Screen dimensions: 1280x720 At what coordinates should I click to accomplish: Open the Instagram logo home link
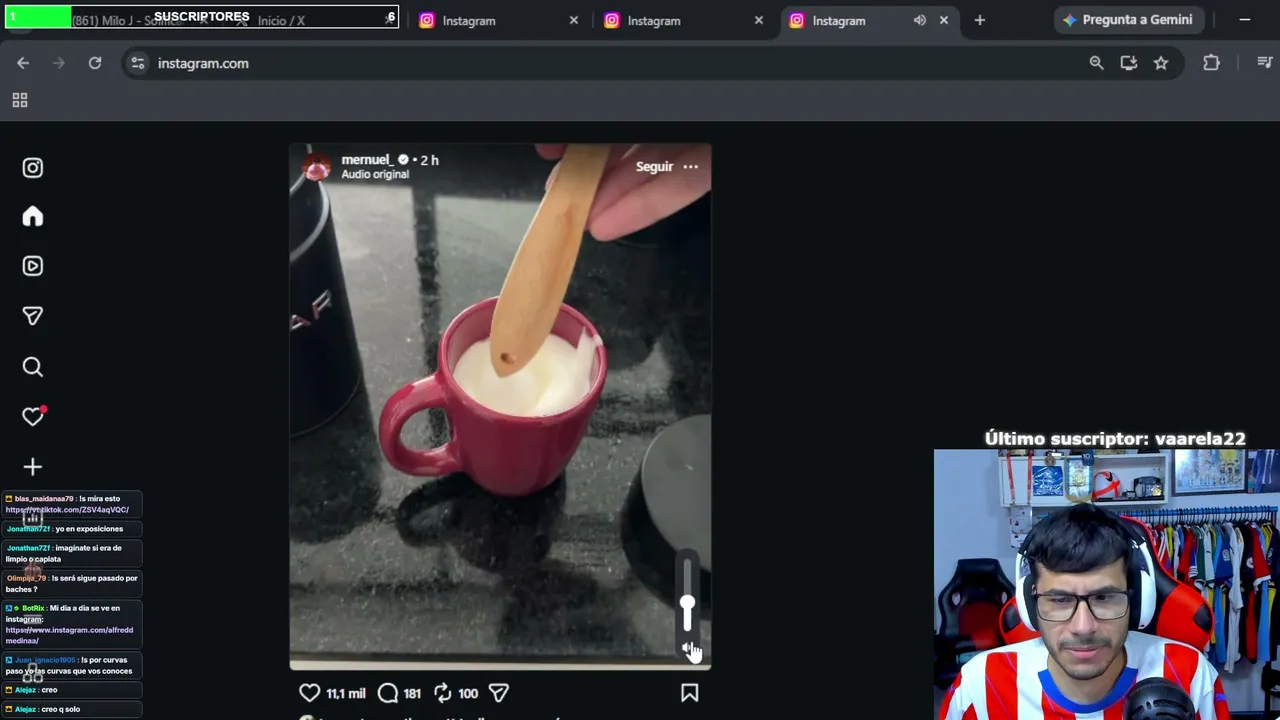[33, 168]
